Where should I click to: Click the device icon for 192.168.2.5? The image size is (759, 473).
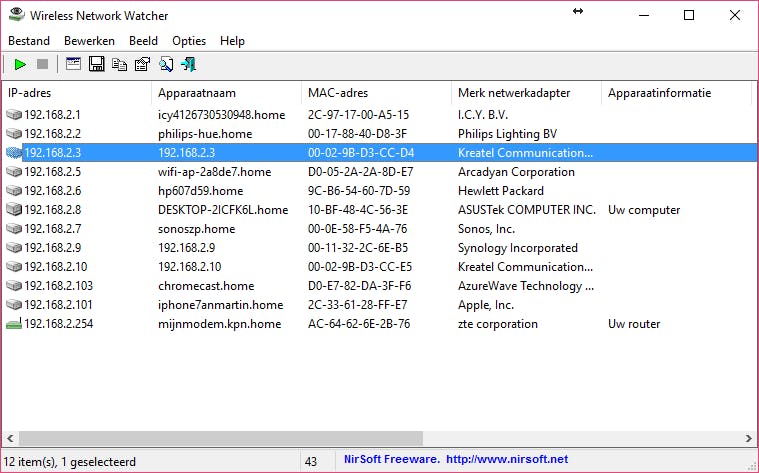14,172
